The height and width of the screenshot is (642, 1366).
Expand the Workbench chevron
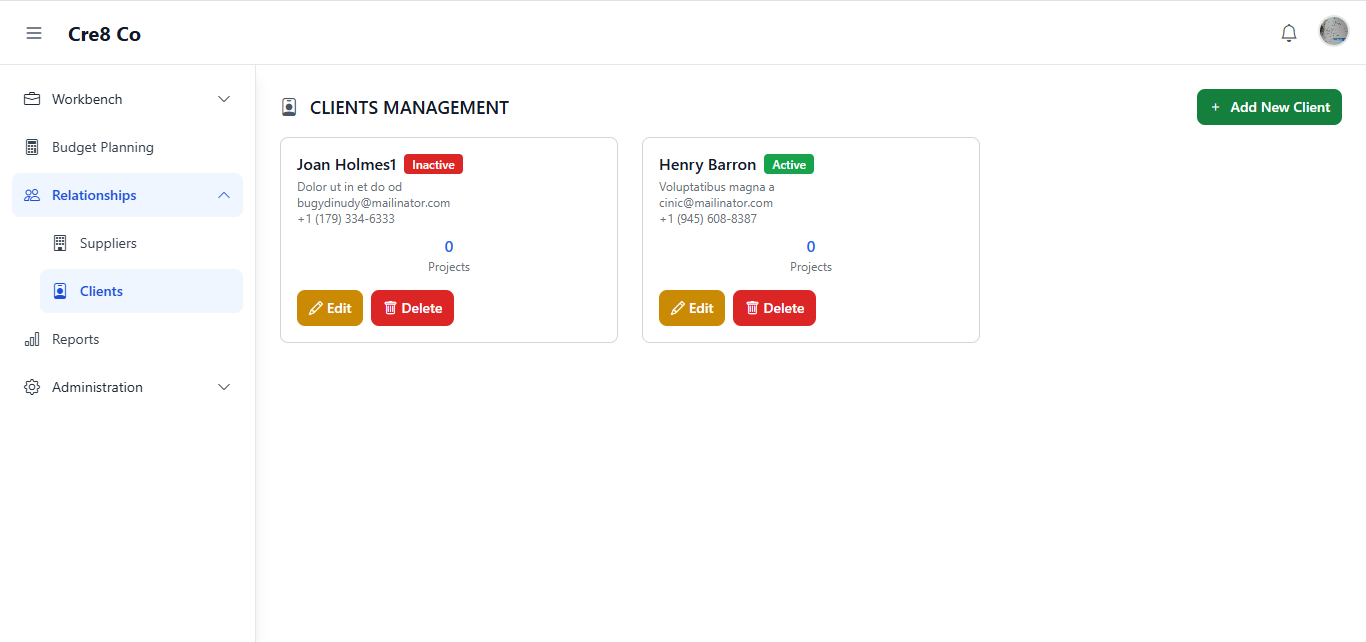224,99
